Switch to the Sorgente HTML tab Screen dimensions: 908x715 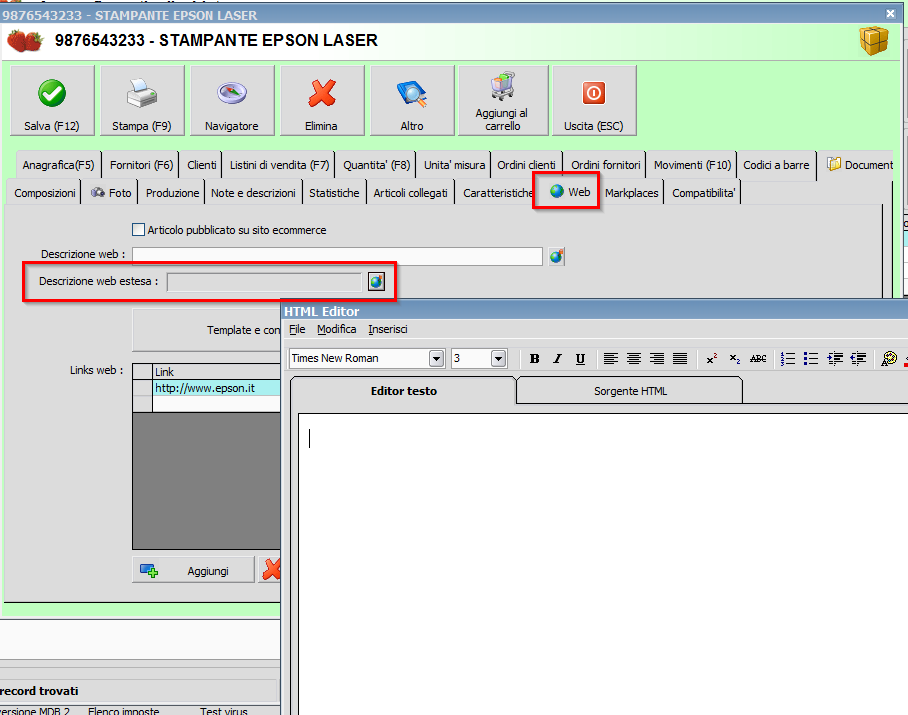click(630, 391)
